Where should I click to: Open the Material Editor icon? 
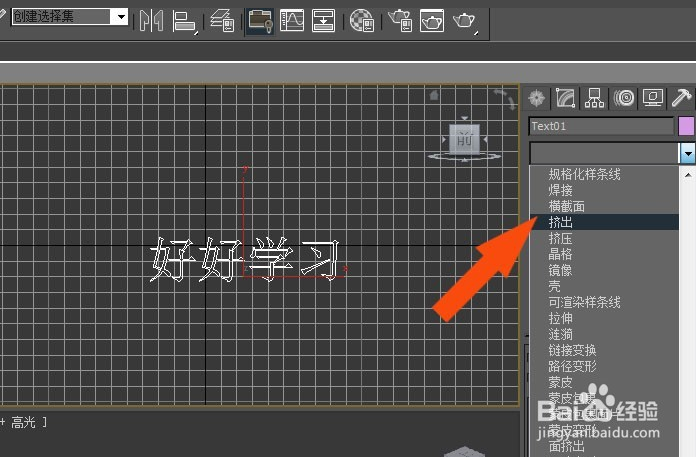click(362, 21)
